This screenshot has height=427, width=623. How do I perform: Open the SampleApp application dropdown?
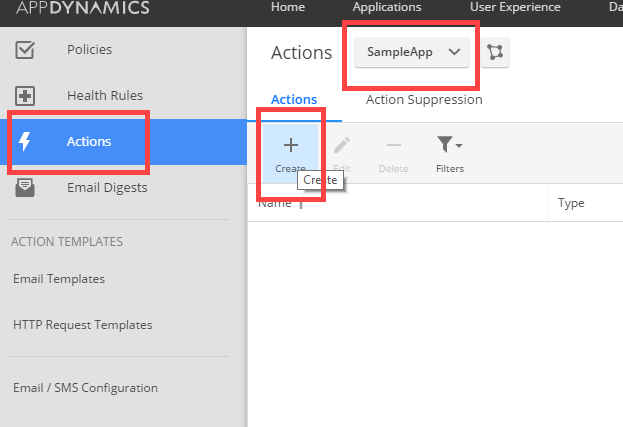click(411, 52)
